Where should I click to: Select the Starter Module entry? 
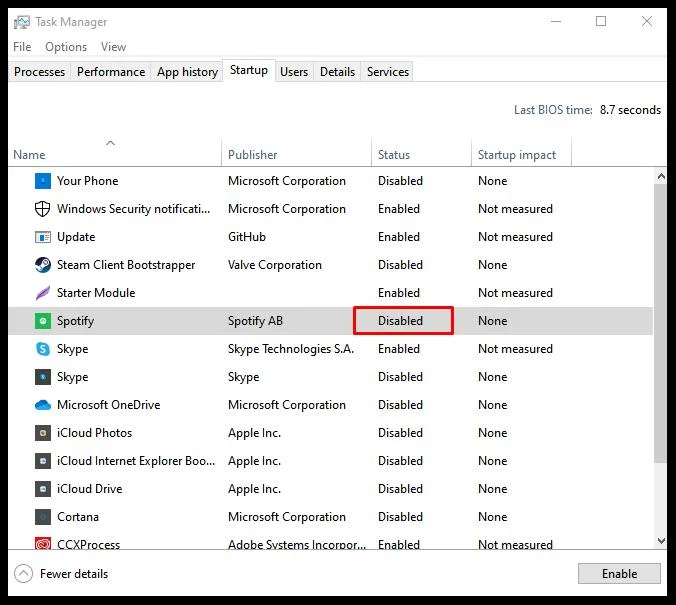pyautogui.click(x=96, y=293)
